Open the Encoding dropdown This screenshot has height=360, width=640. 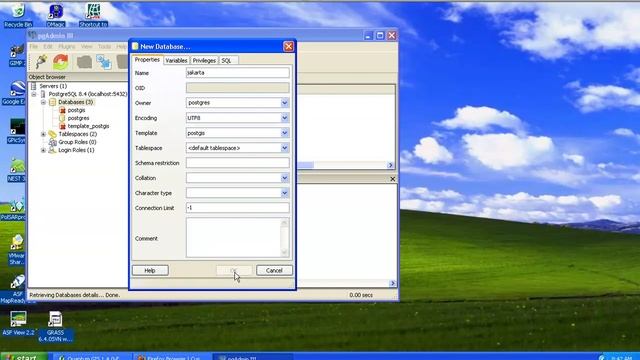pos(284,118)
